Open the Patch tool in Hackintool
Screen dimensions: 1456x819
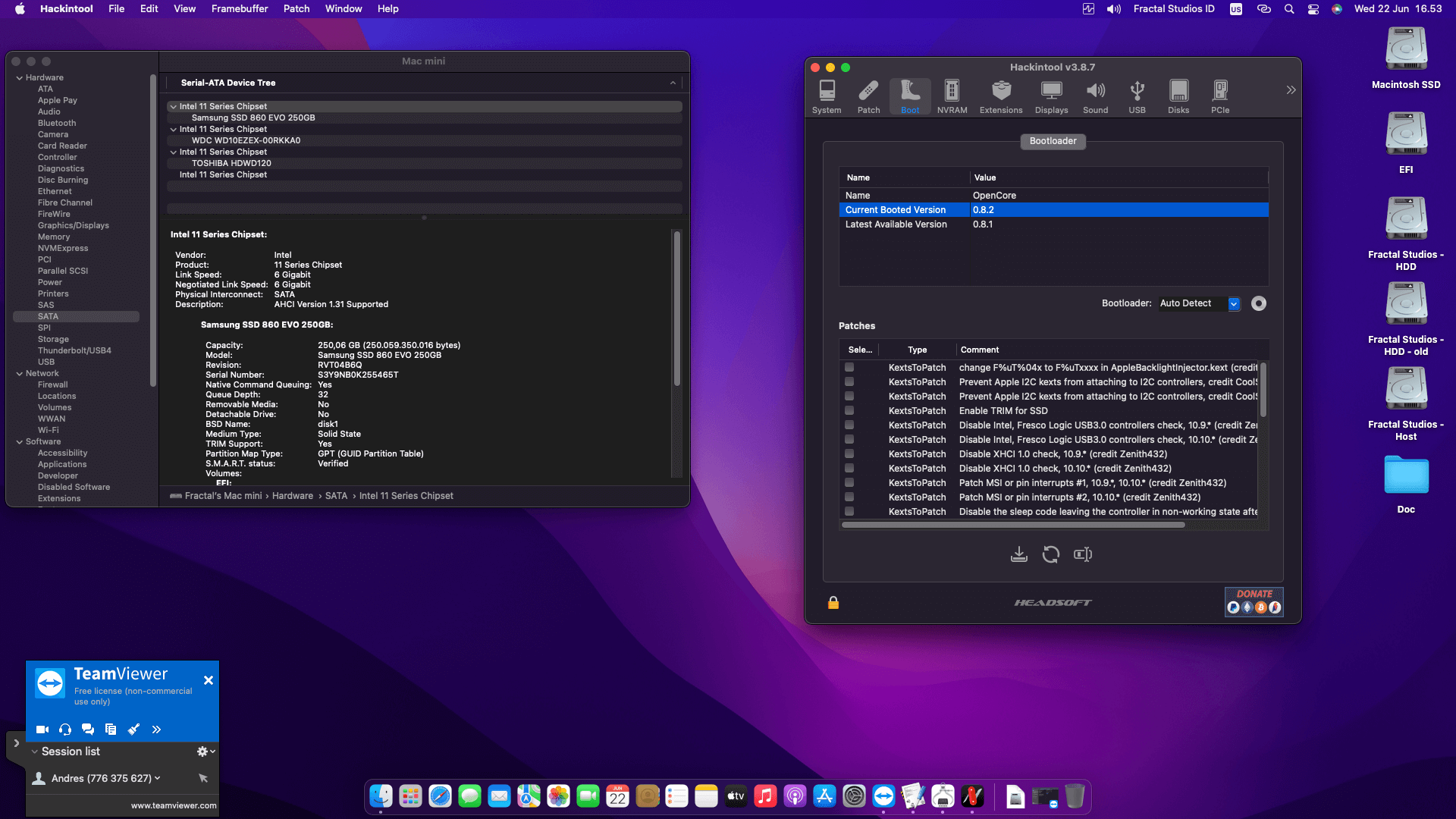(x=868, y=97)
